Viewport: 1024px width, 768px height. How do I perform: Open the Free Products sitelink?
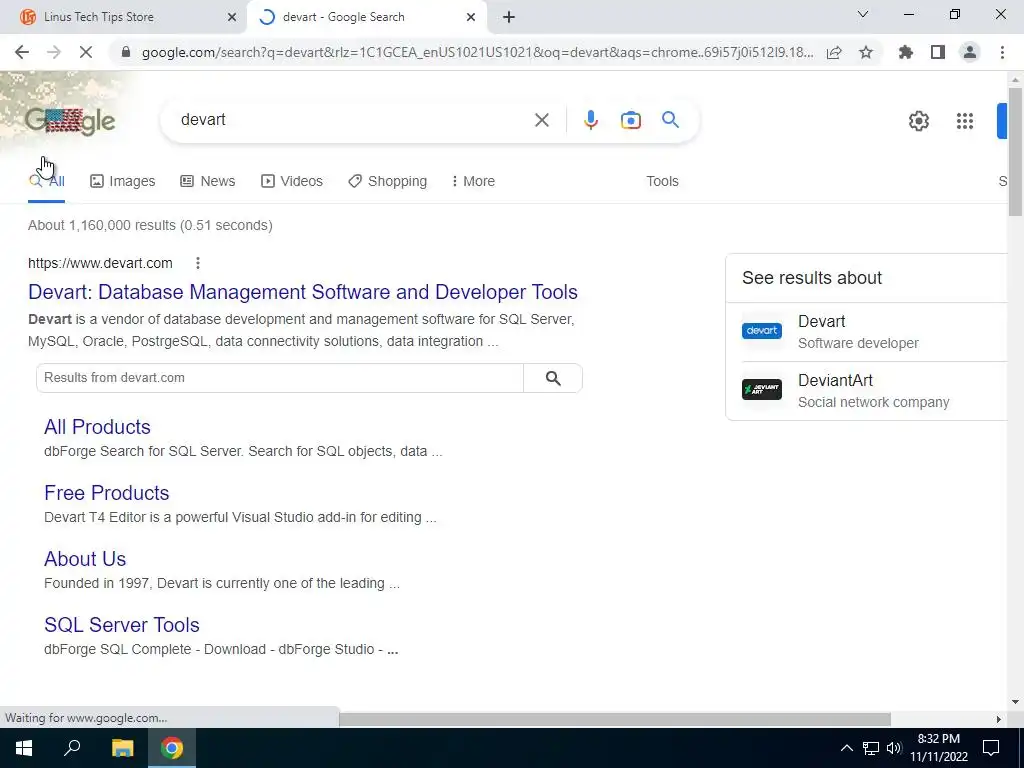pos(106,493)
